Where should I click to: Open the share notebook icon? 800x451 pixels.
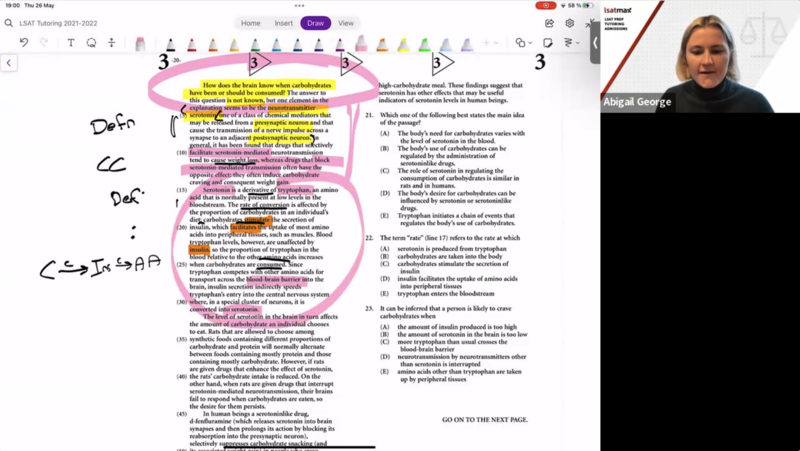click(550, 23)
